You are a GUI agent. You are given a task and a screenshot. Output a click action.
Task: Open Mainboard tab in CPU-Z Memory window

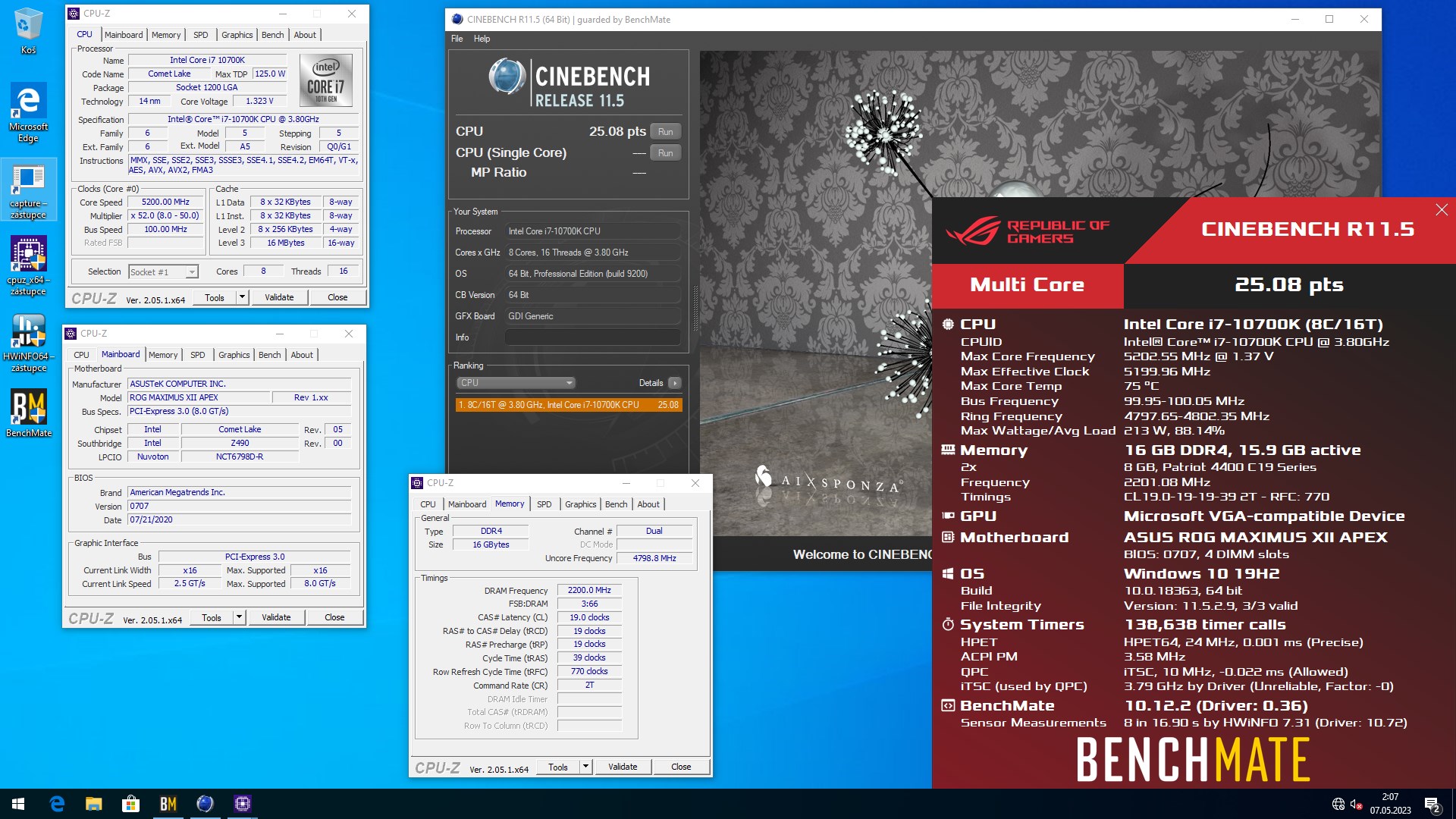coord(467,504)
